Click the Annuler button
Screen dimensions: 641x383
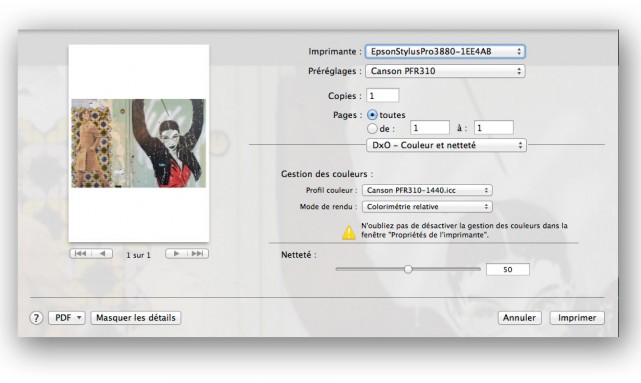tap(520, 318)
